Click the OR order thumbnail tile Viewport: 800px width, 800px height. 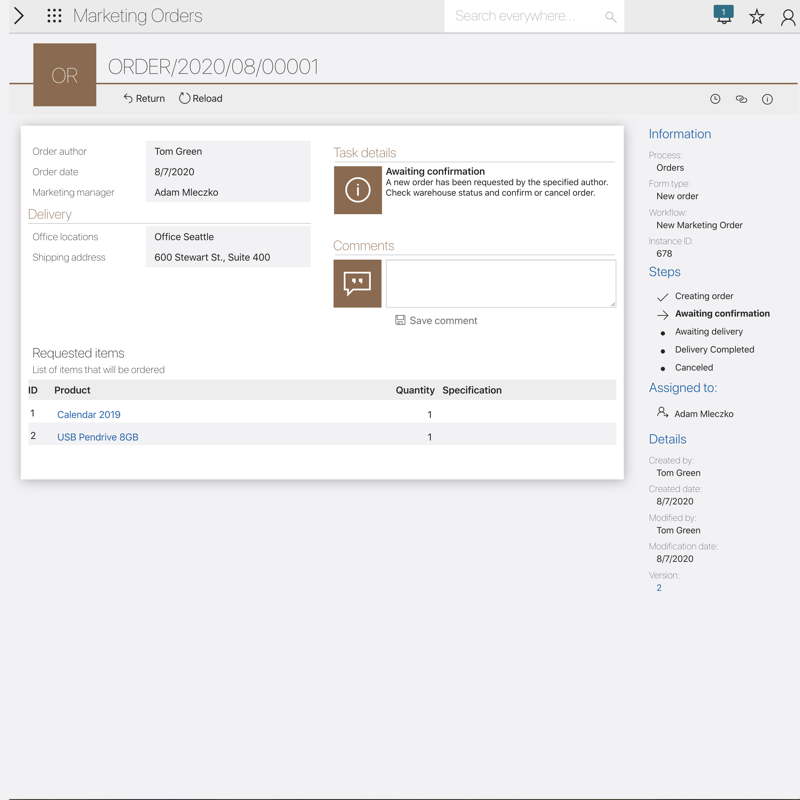[x=65, y=75]
